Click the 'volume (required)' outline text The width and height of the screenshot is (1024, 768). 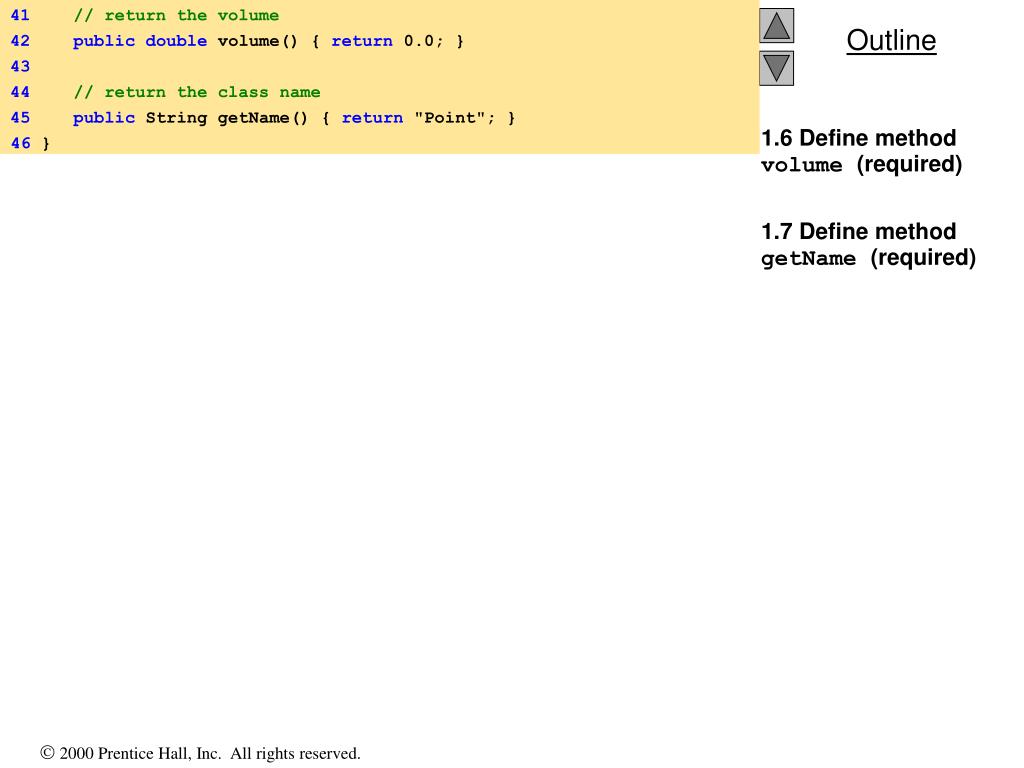tap(861, 165)
